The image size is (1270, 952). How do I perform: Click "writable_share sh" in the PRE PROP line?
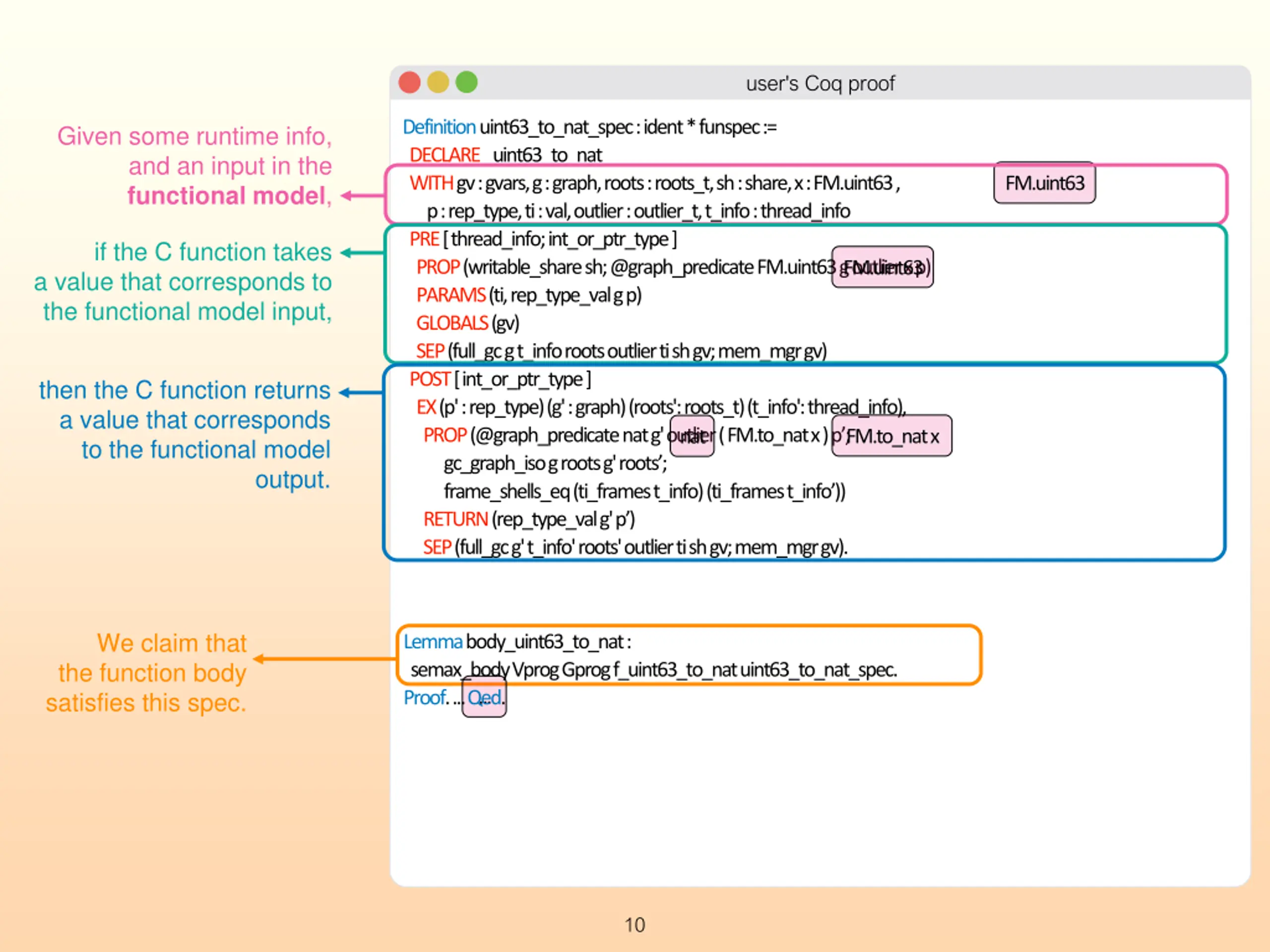pyautogui.click(x=536, y=267)
